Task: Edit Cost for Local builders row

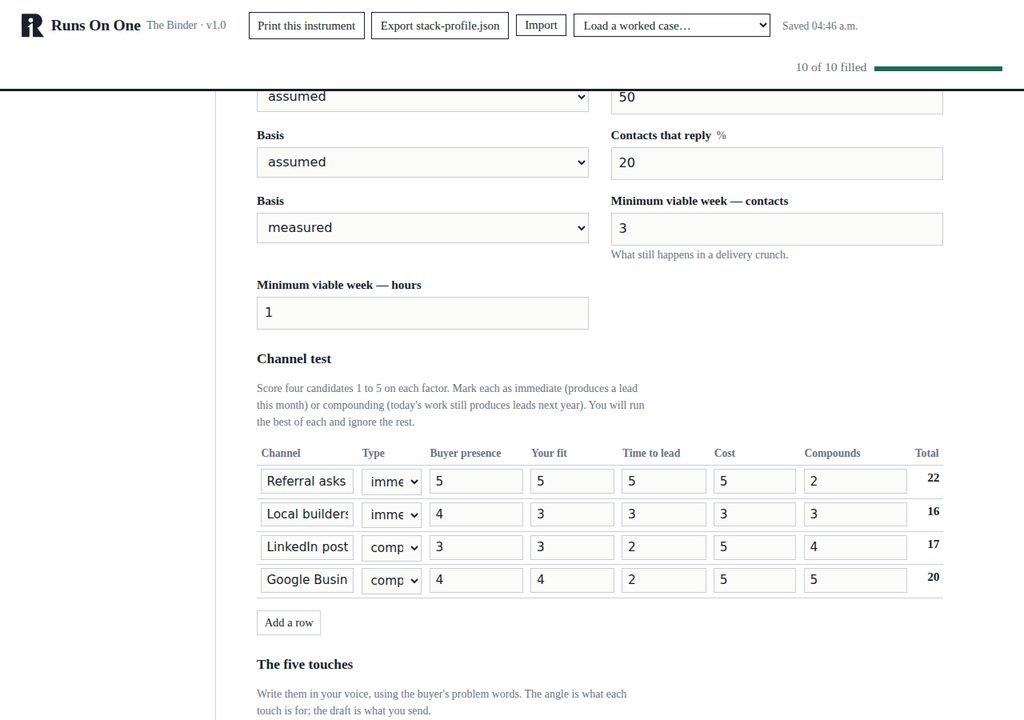Action: coord(754,514)
